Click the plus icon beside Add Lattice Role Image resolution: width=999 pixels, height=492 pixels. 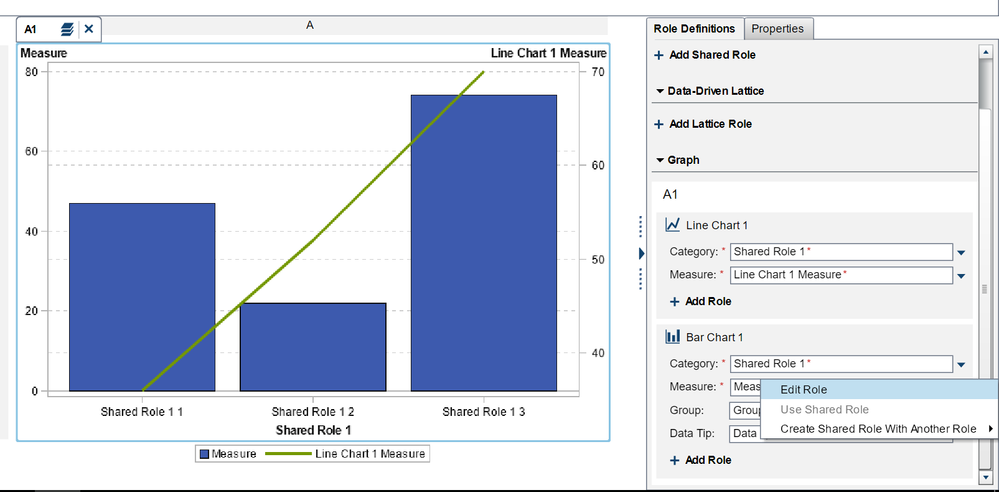(x=659, y=124)
